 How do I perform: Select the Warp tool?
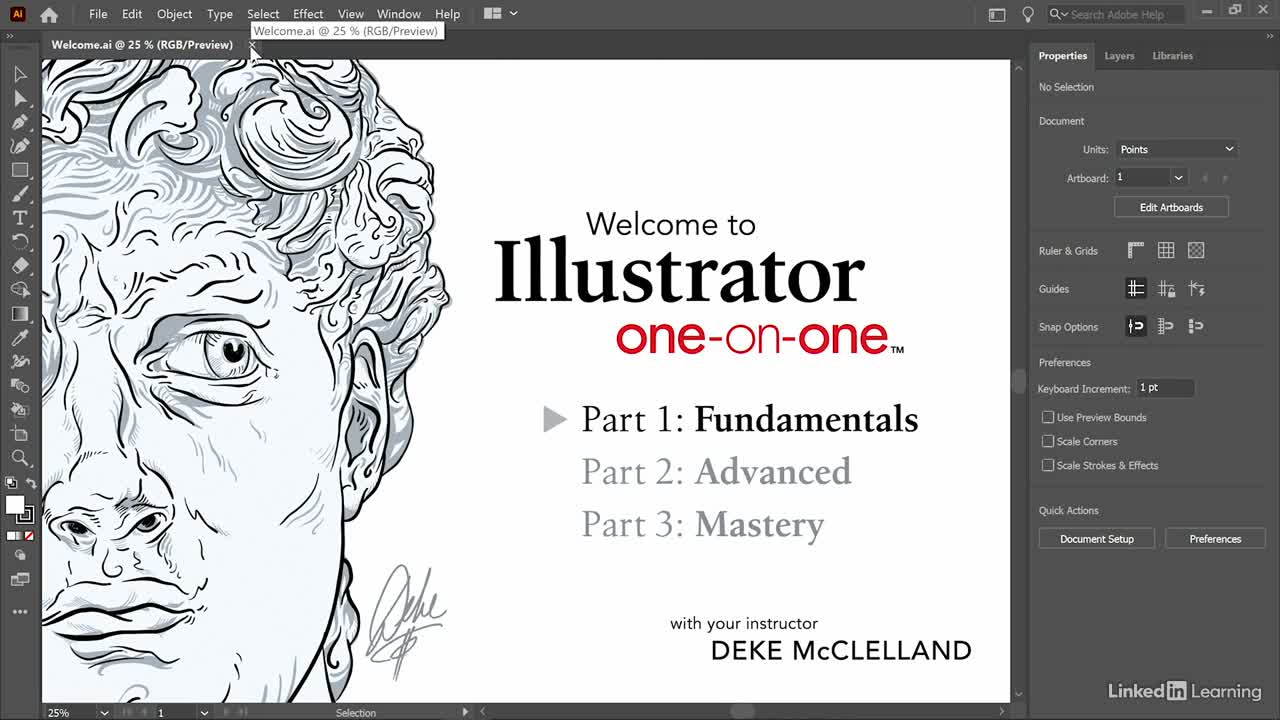(20, 362)
